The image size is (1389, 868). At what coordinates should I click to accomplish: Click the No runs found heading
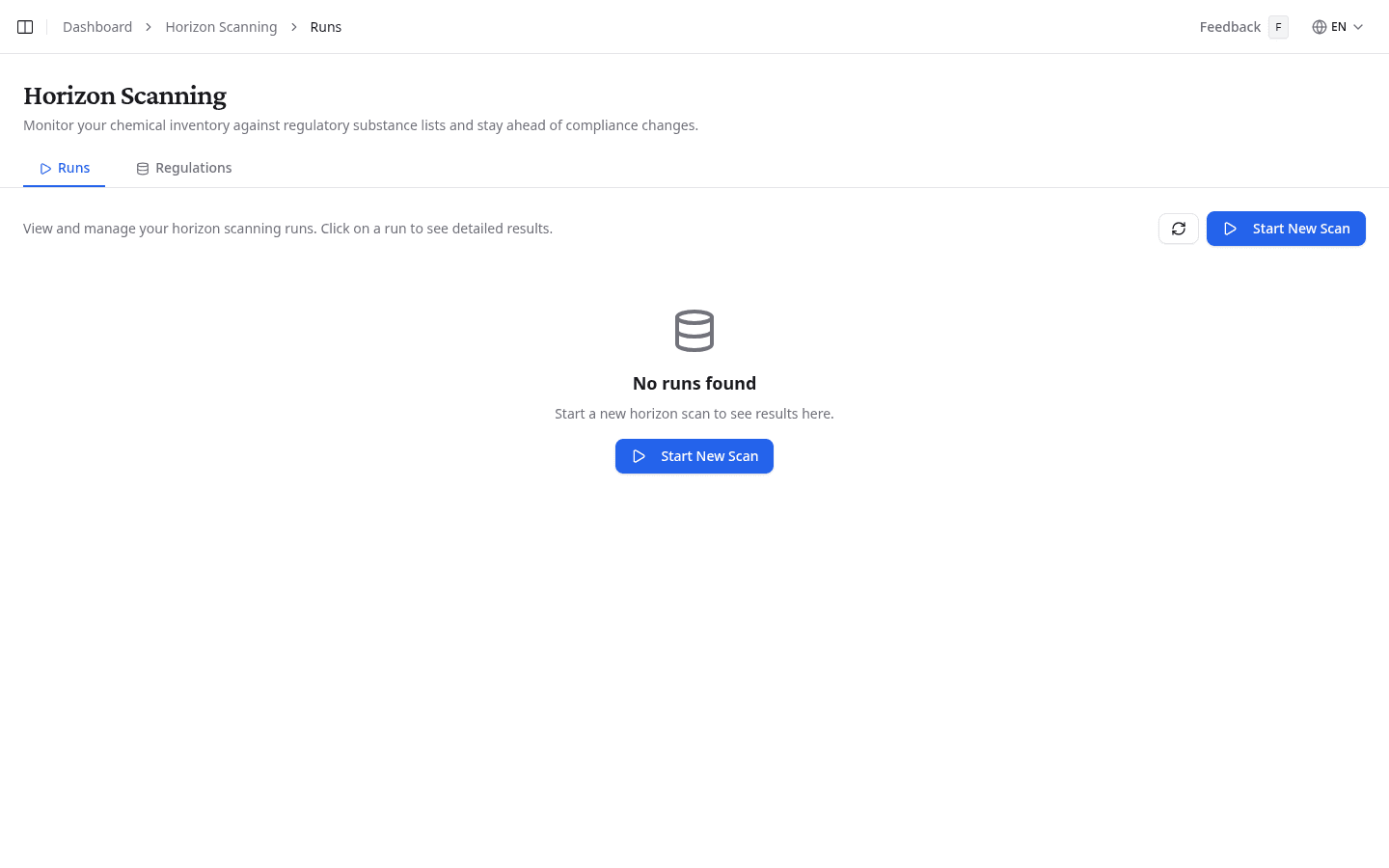(694, 383)
